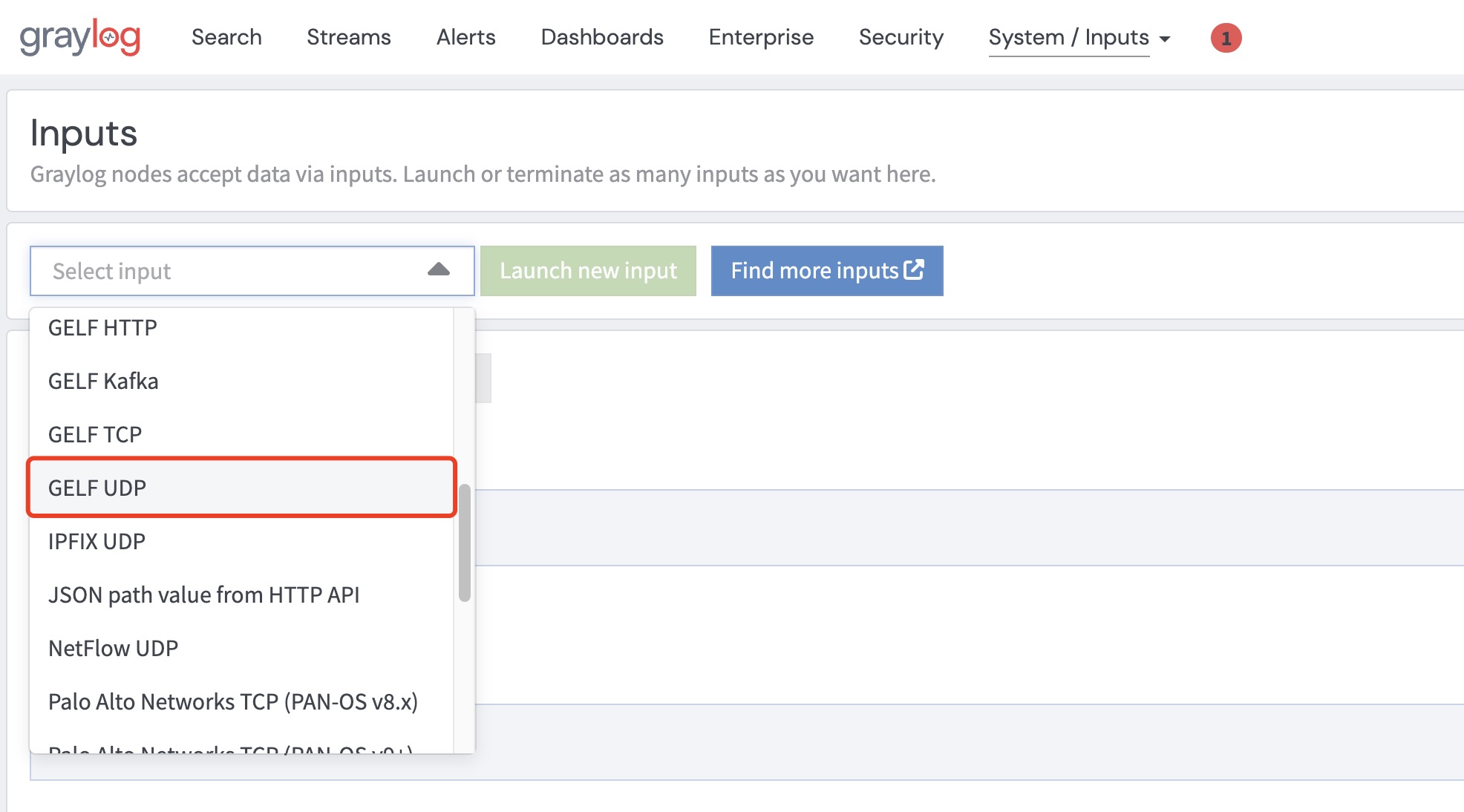
Task: Click the input list scrollbar thumb
Action: 465,543
